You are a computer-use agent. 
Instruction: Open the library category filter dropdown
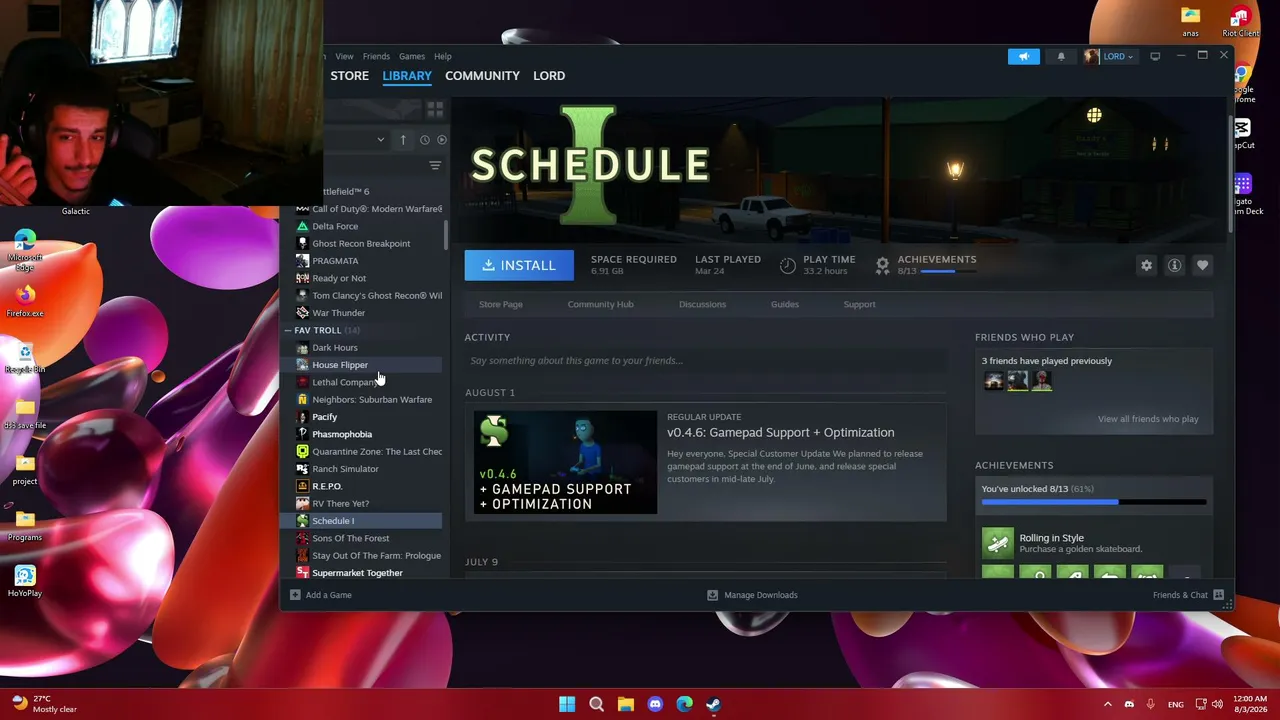tap(380, 140)
